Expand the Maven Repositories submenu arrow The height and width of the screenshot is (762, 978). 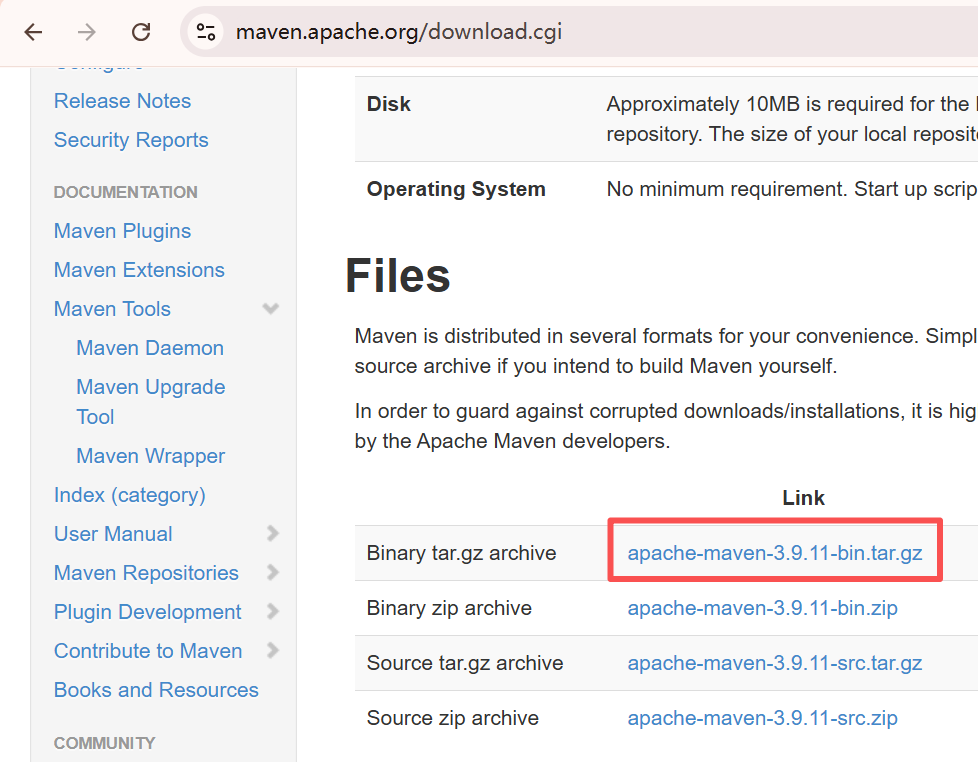click(x=272, y=573)
